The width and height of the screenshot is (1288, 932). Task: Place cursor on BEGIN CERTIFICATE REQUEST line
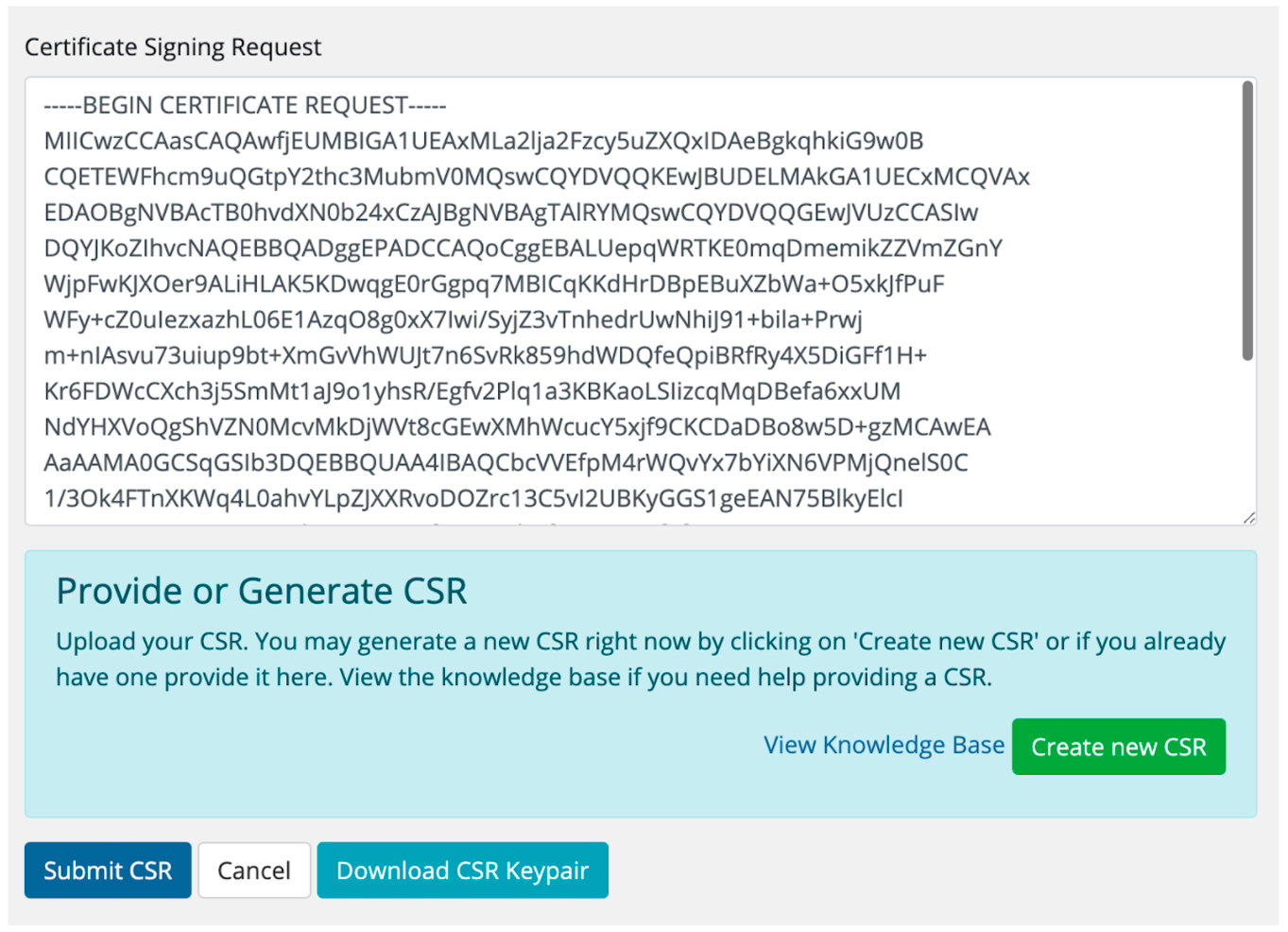click(x=245, y=105)
